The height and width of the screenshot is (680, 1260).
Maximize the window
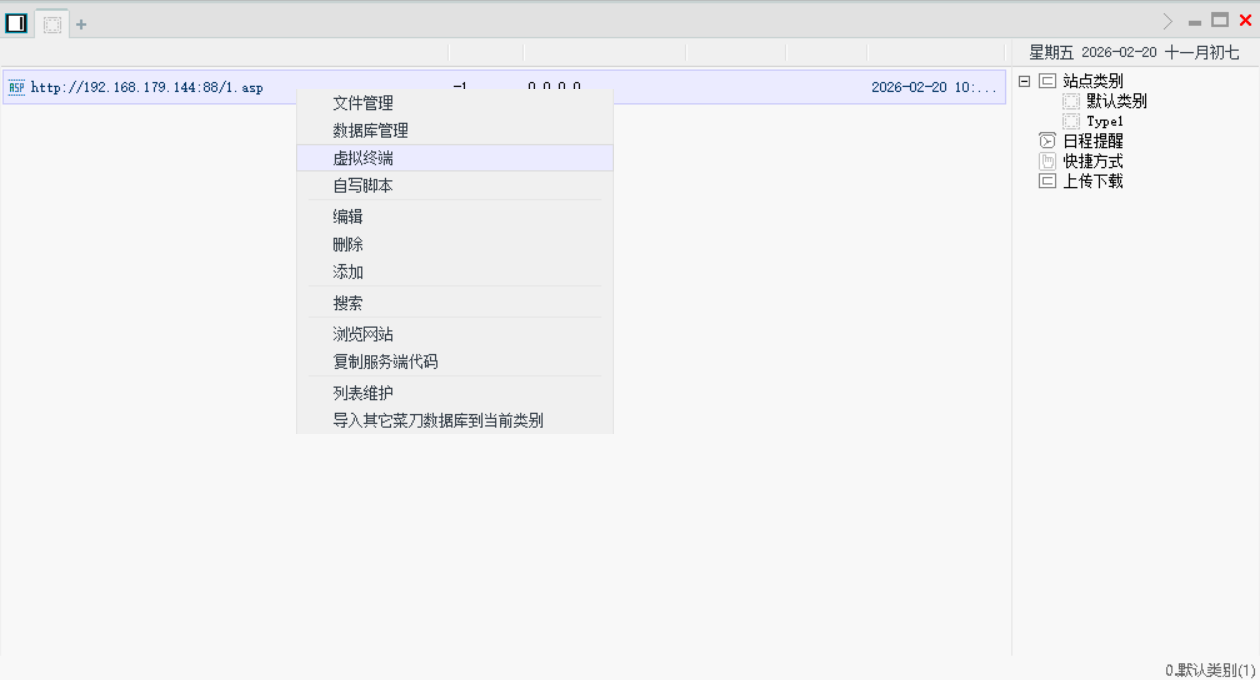(x=1220, y=20)
